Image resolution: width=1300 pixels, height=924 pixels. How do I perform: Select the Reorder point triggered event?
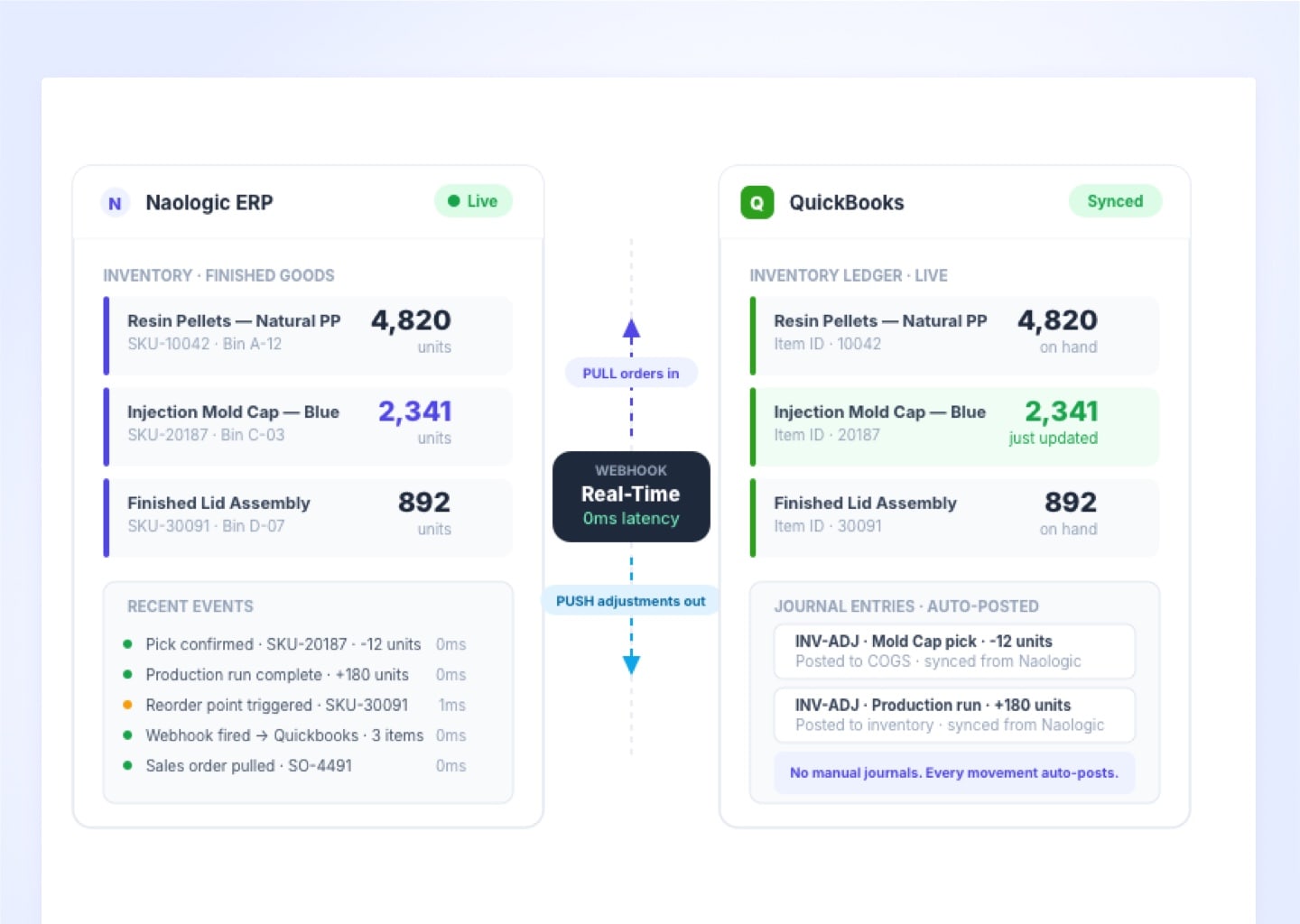pyautogui.click(x=295, y=705)
